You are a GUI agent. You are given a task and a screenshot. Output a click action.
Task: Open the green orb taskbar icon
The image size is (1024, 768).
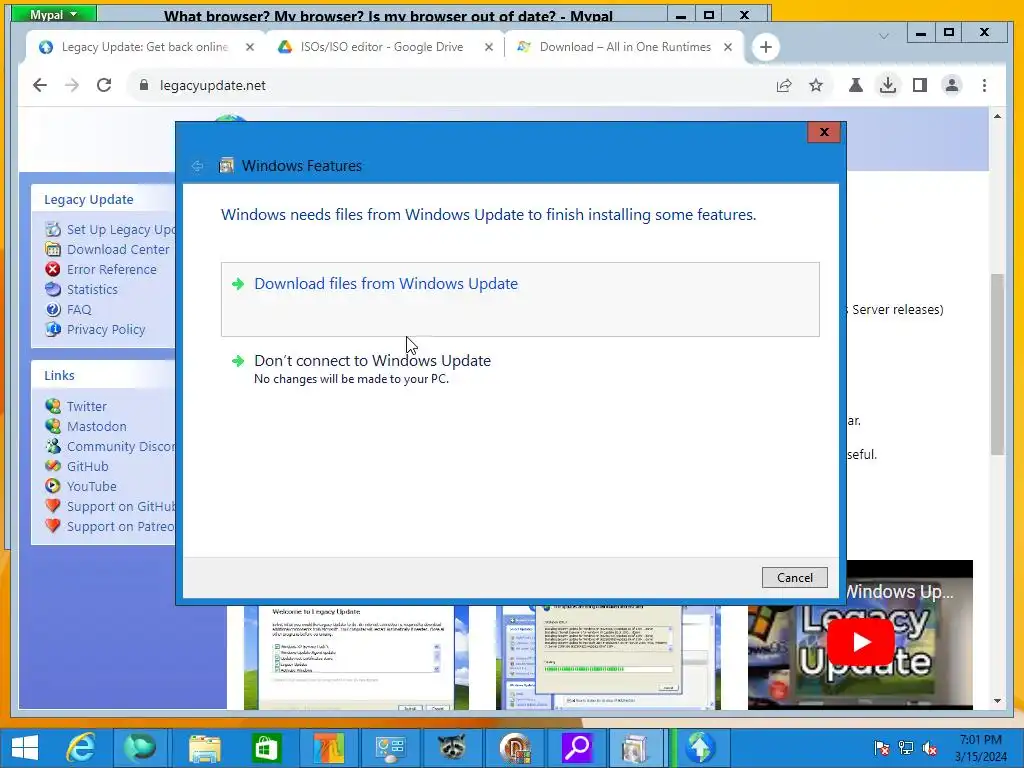140,748
